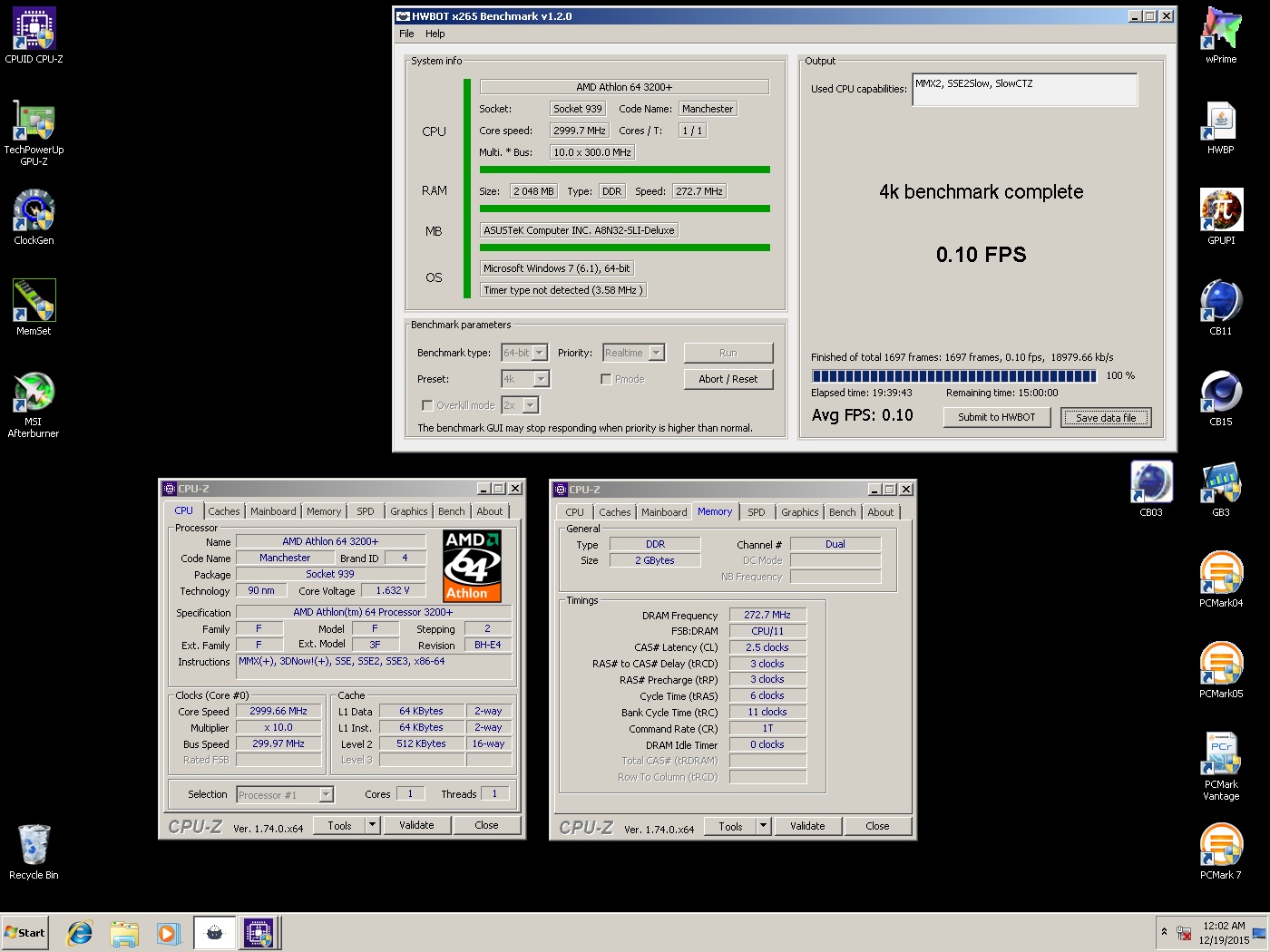Screen dimensions: 1270x952
Task: Open SPD tab in right CPU-Z
Action: [757, 512]
